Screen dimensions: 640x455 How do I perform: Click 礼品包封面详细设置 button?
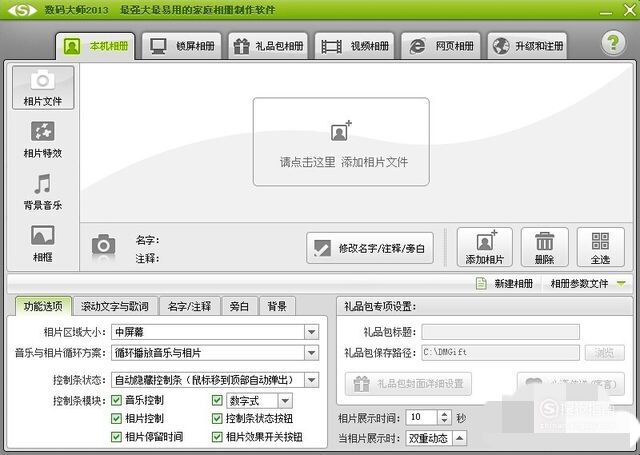pyautogui.click(x=408, y=384)
